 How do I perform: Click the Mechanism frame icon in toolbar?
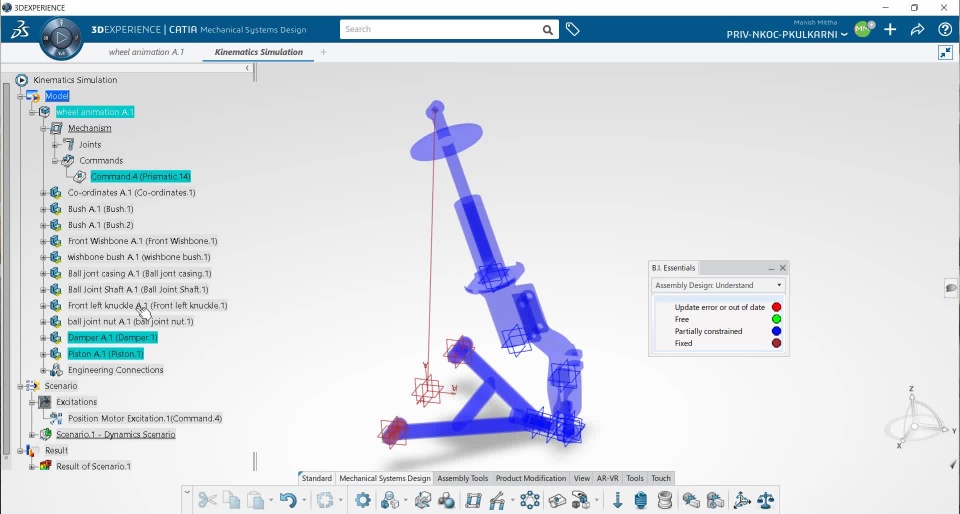click(473, 500)
